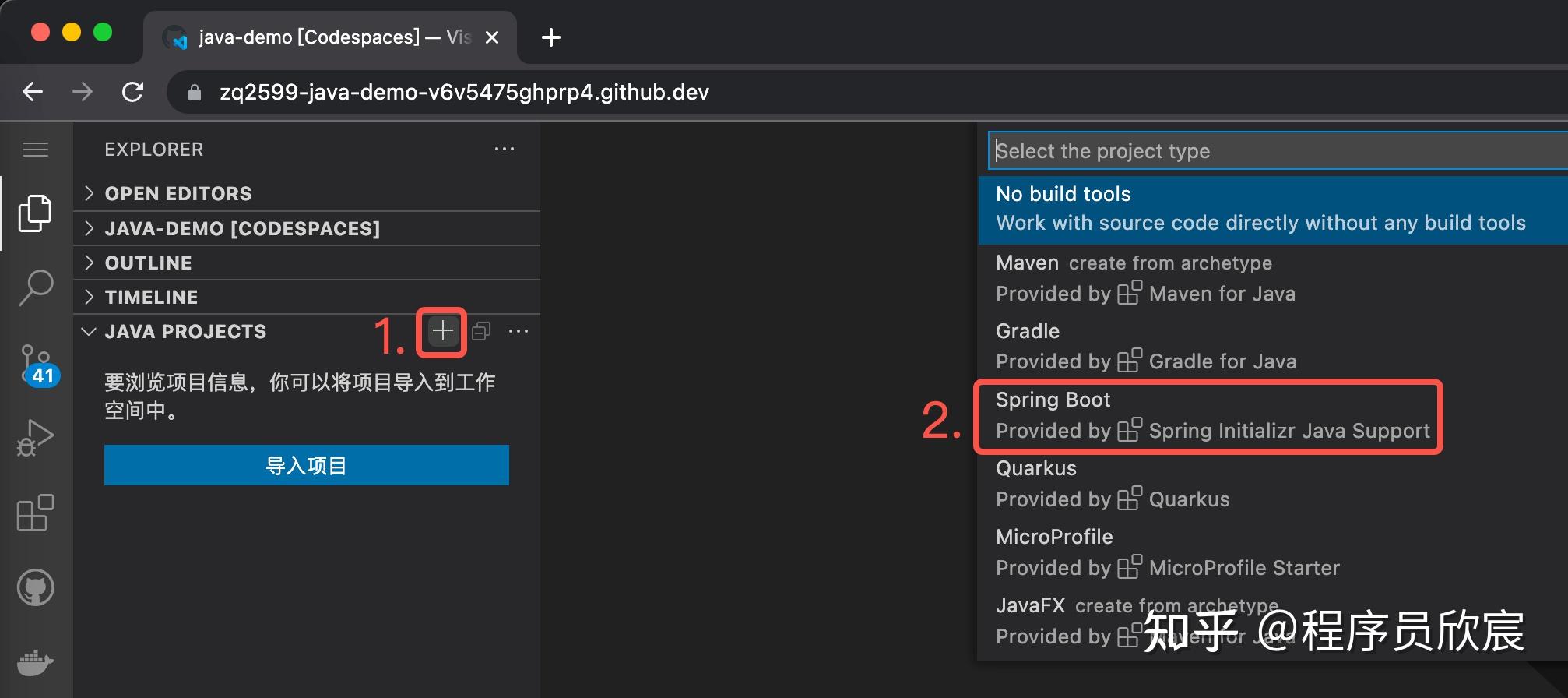Choose the Gradle project type
Viewport: 1568px width, 698px height.
pyautogui.click(x=1272, y=346)
